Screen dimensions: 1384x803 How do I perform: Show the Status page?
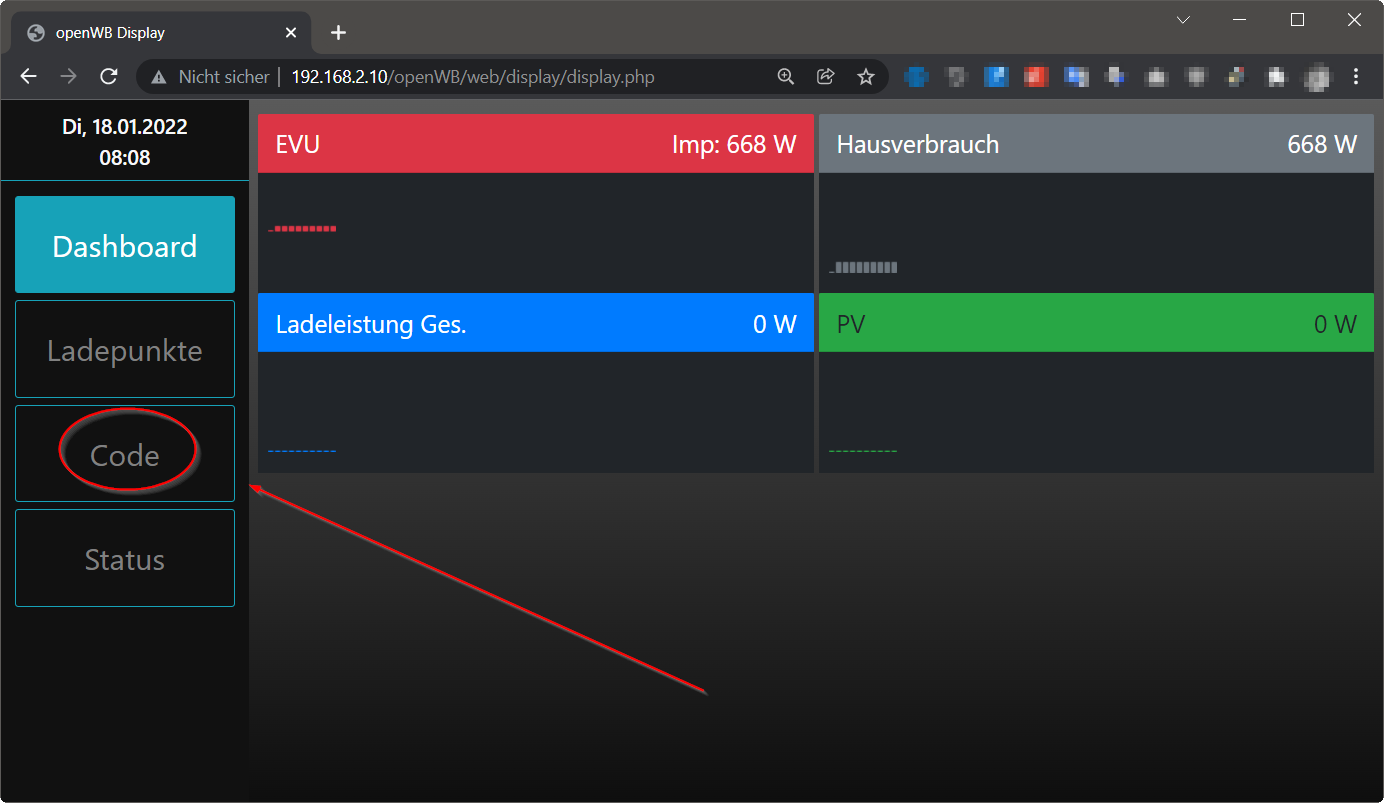(125, 558)
